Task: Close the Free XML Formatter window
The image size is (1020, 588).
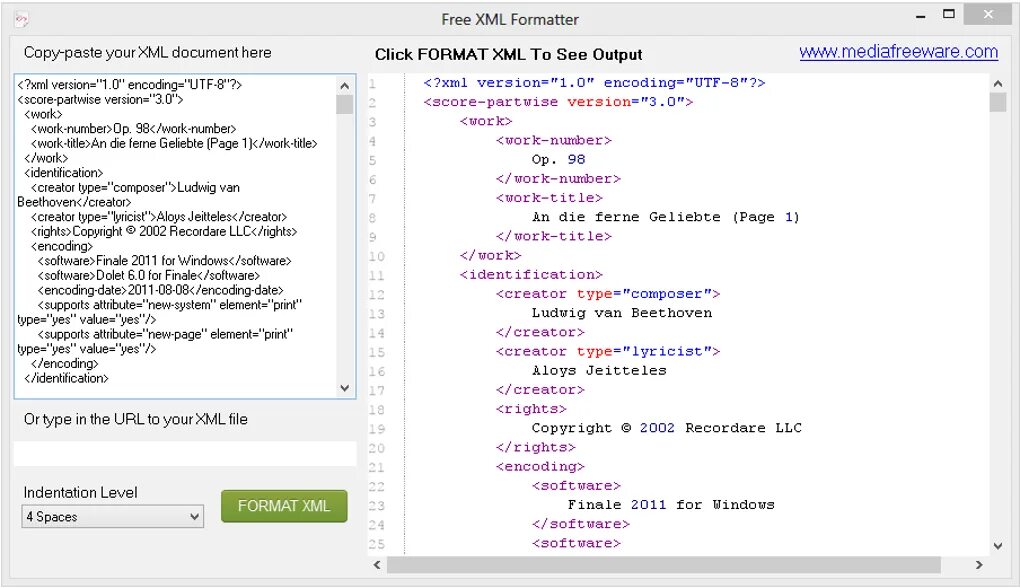Action: pos(988,14)
